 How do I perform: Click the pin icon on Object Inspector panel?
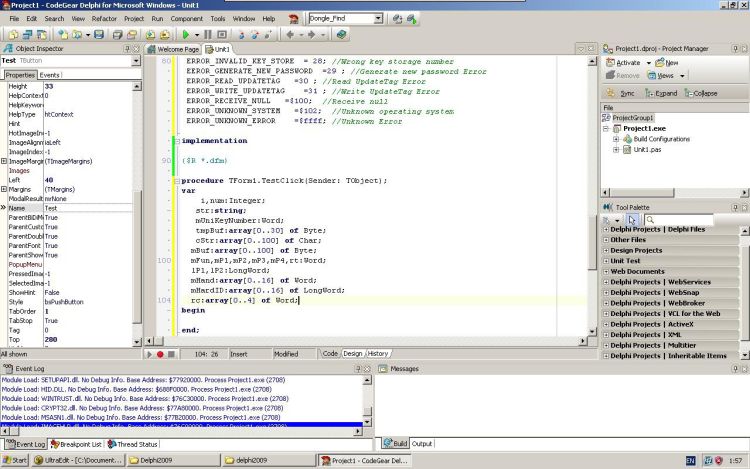pos(127,48)
